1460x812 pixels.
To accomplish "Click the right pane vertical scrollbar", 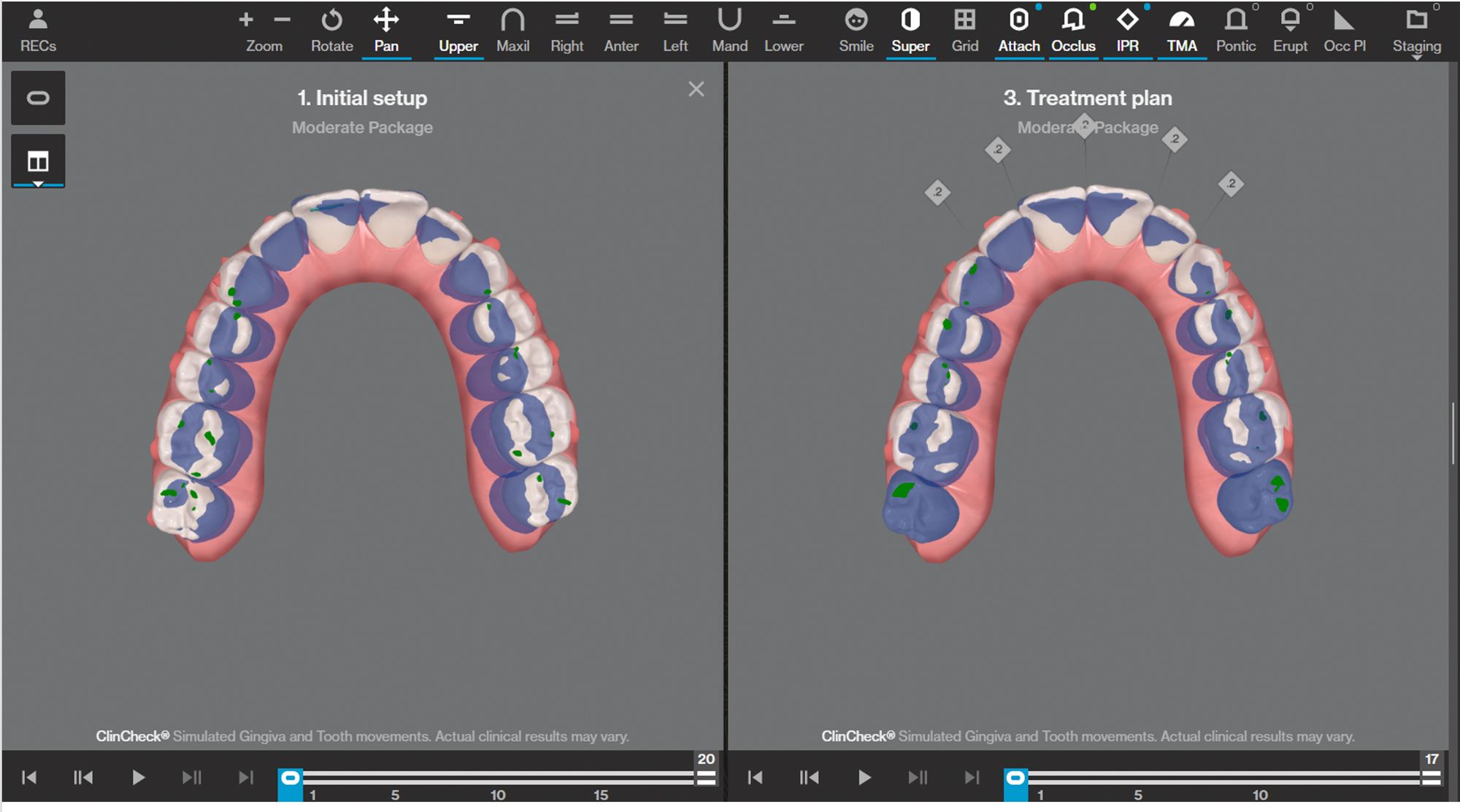I will tap(1453, 433).
